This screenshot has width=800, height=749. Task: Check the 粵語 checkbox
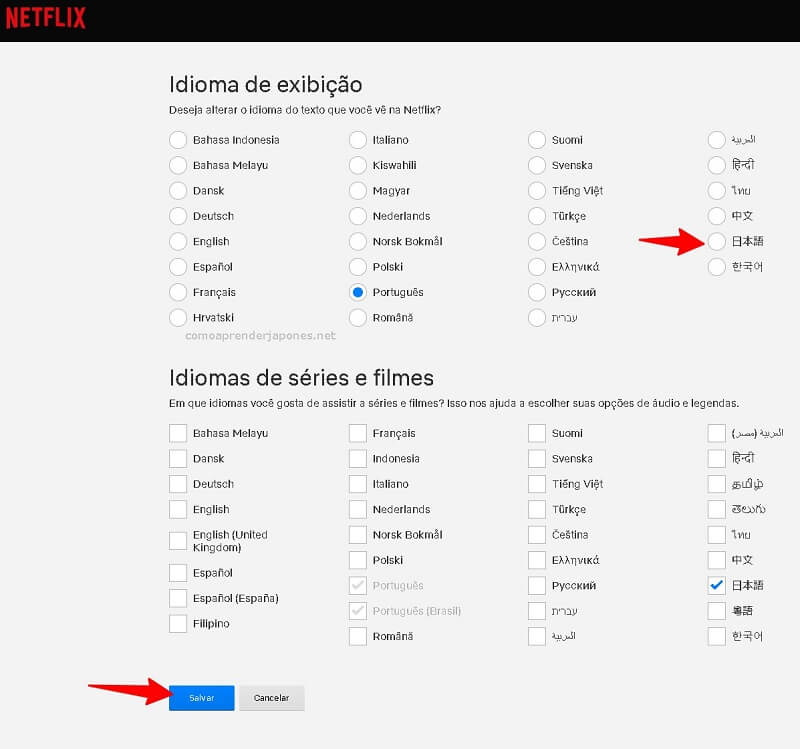pos(717,611)
